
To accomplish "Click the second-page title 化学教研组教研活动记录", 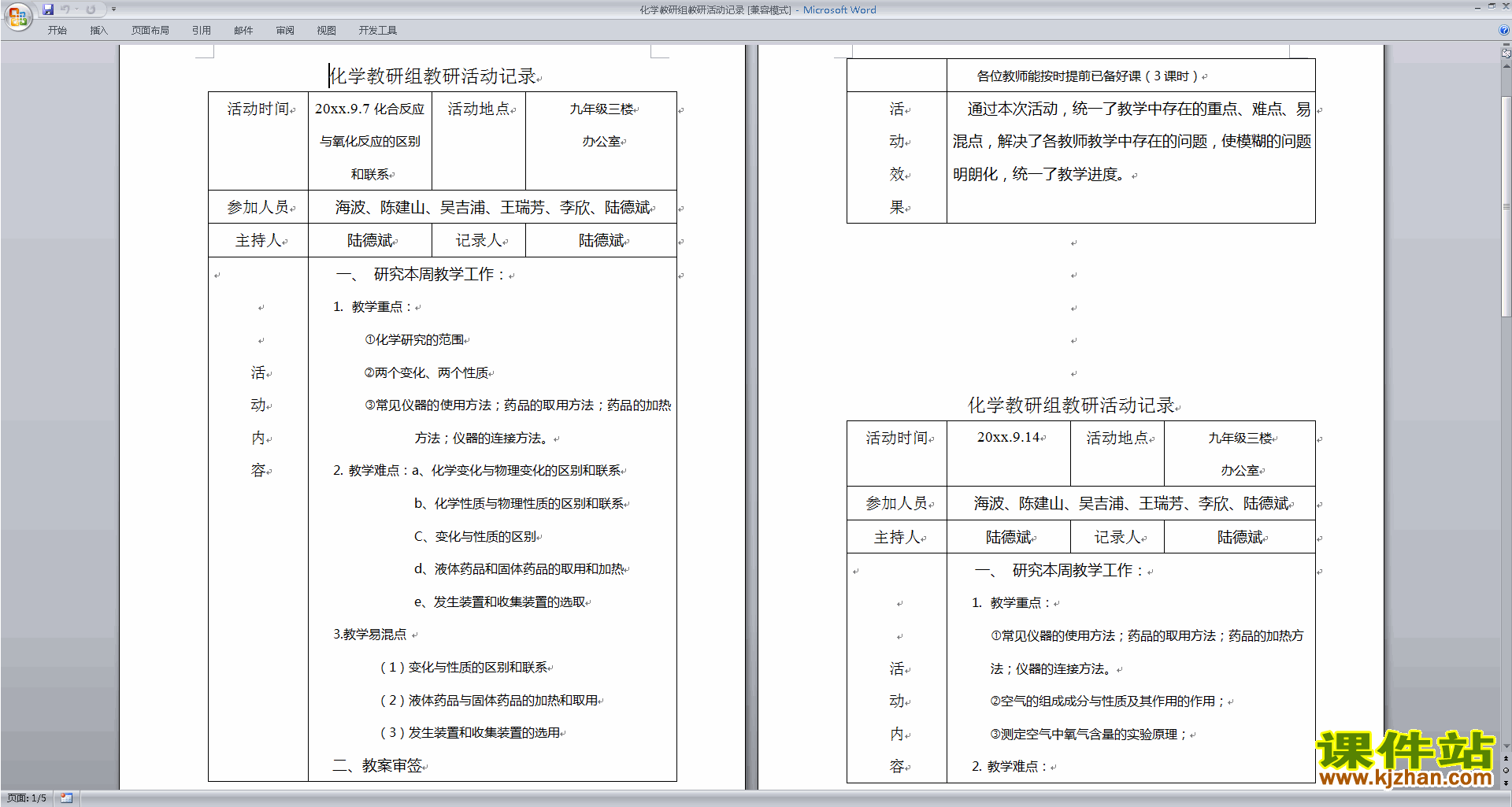I will pyautogui.click(x=1072, y=405).
